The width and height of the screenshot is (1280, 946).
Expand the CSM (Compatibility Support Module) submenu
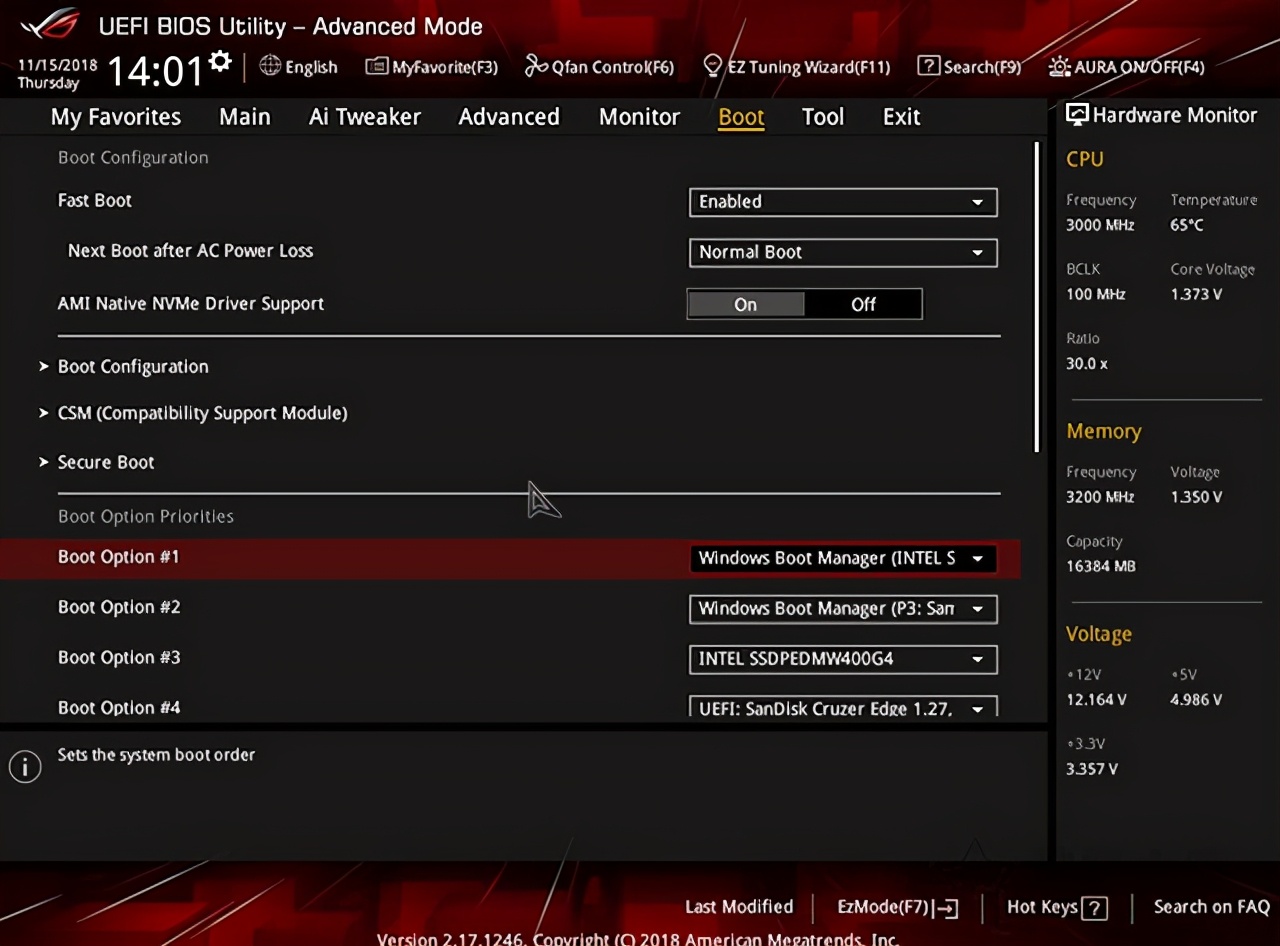click(202, 413)
